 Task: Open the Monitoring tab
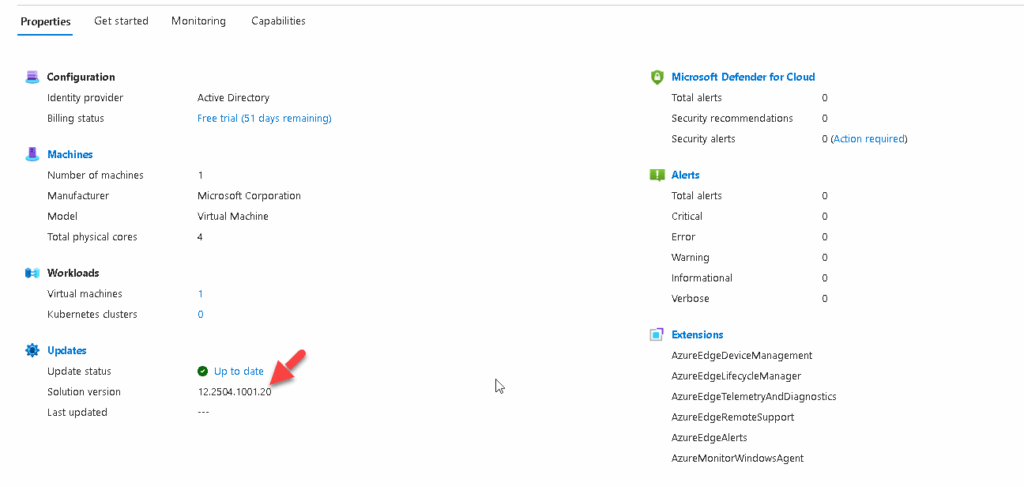coord(199,21)
